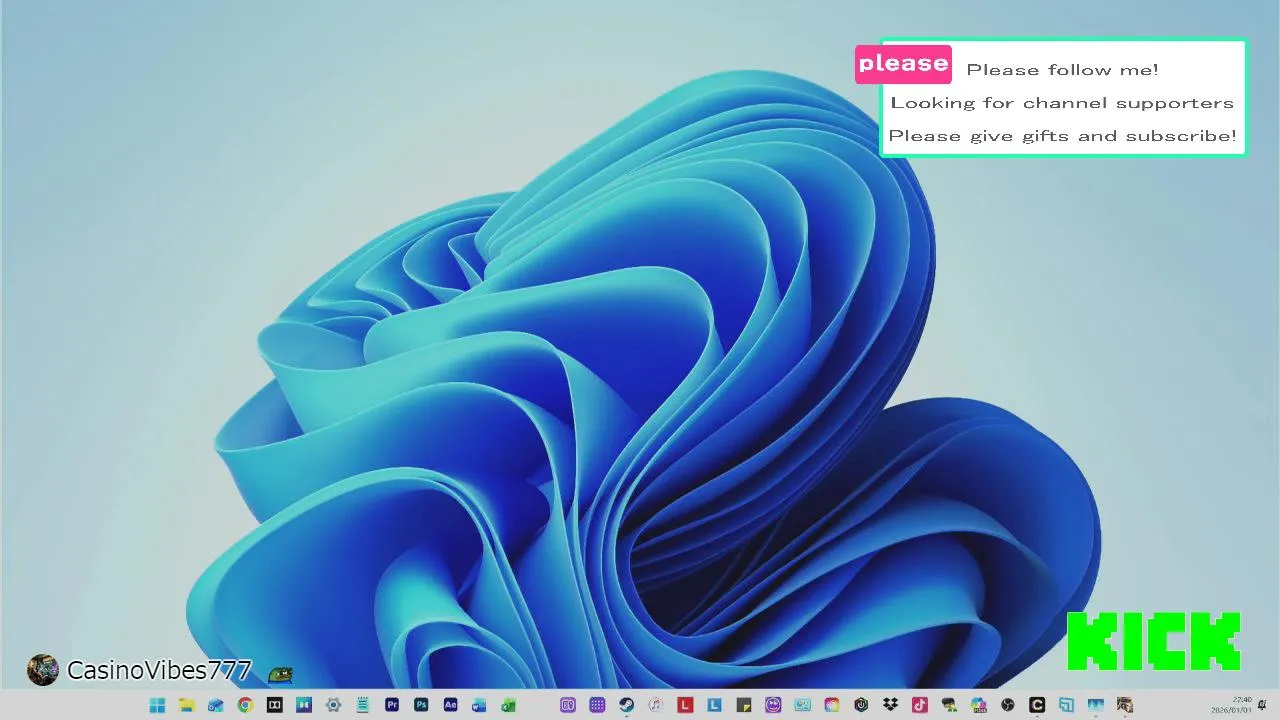
Task: Open the red L app icon
Action: click(x=685, y=705)
